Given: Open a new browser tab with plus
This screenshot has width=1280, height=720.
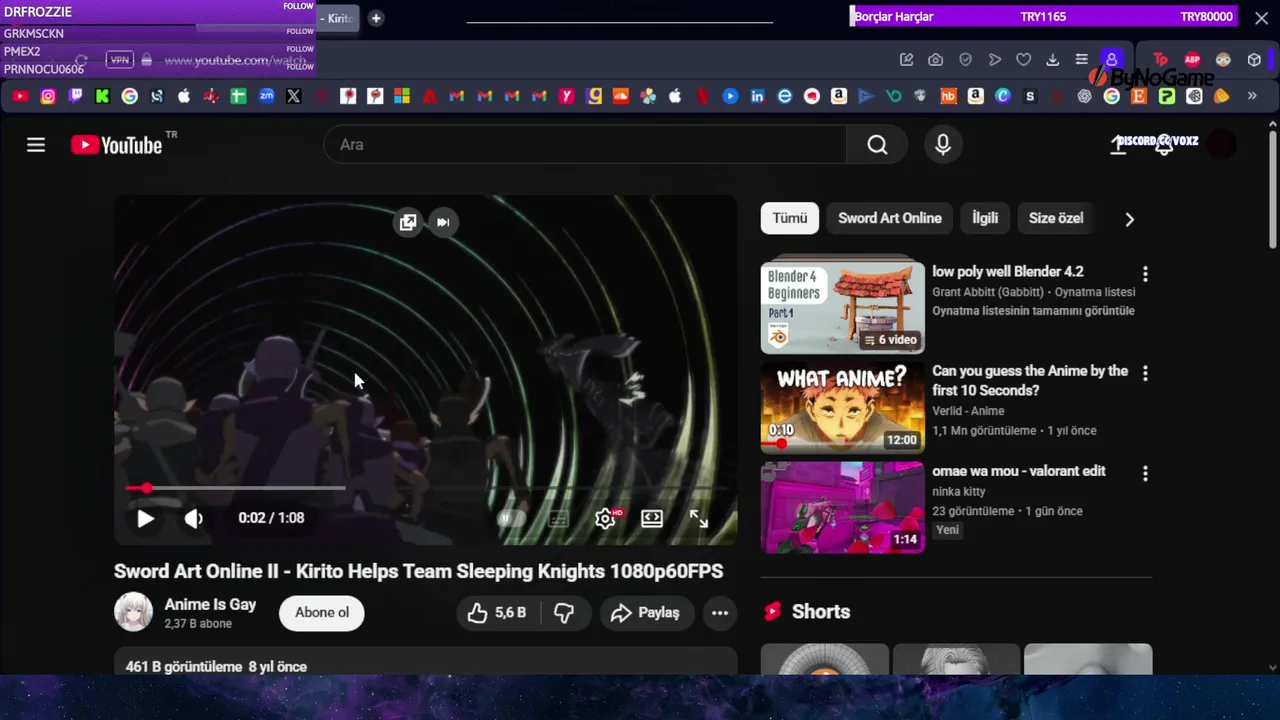Looking at the screenshot, I should click(x=376, y=18).
